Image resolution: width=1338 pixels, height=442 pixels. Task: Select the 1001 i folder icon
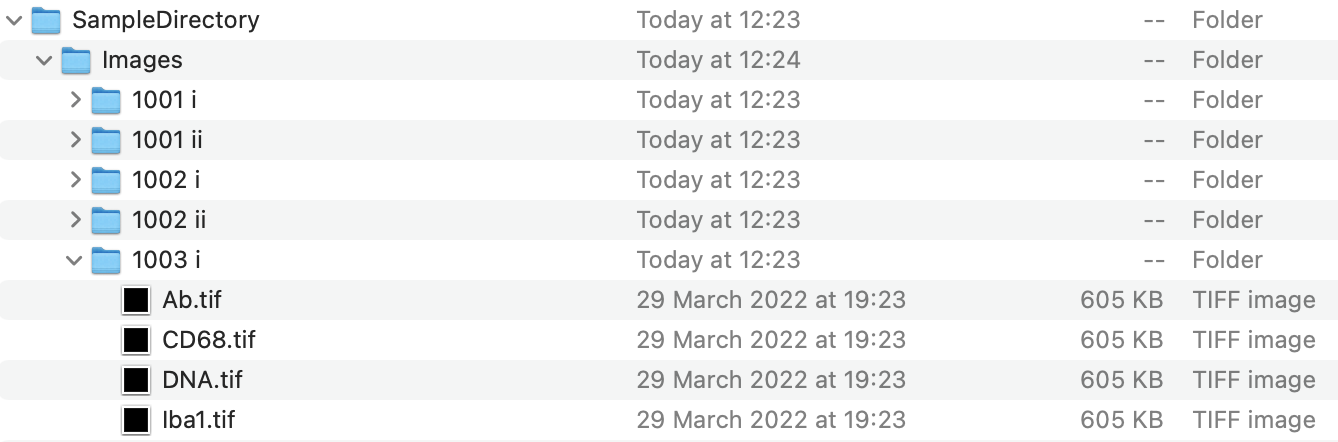pyautogui.click(x=106, y=100)
